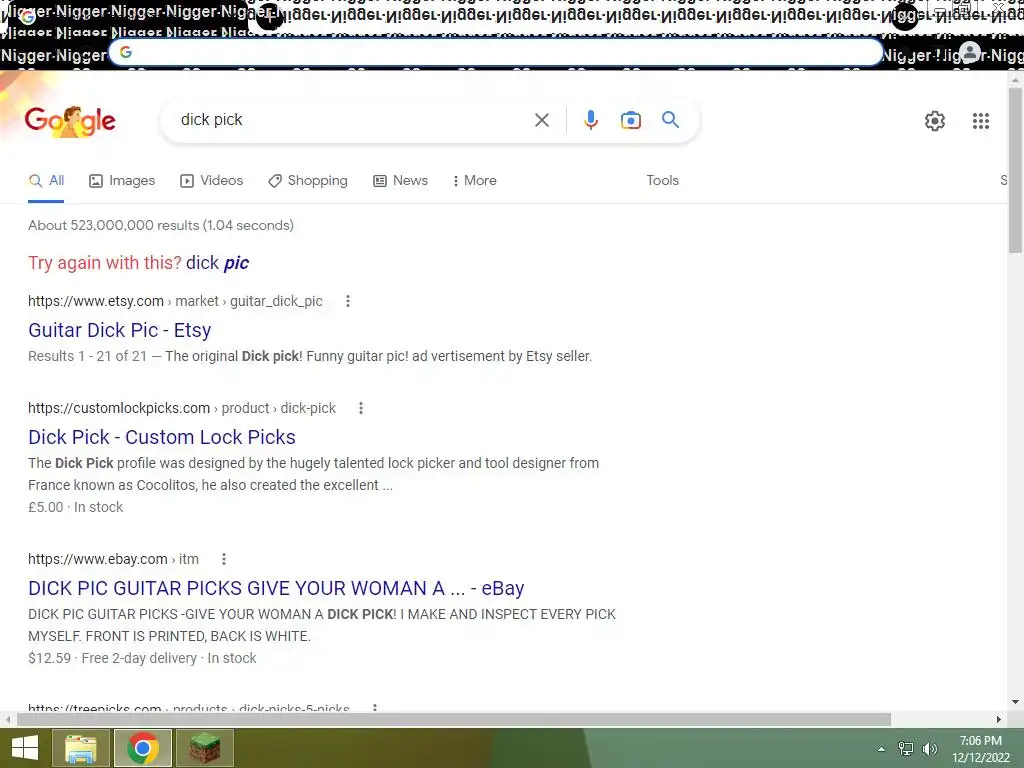
Task: Switch to the Videos tab
Action: (212, 180)
